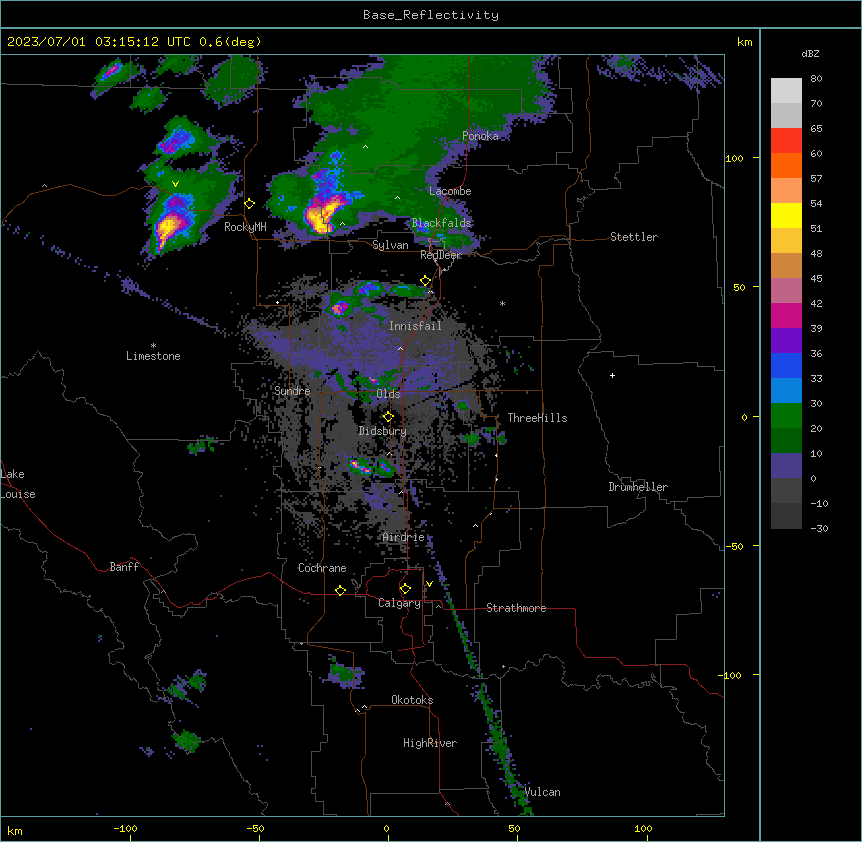Select the Stettler city label
The height and width of the screenshot is (842, 862).
[x=634, y=237]
